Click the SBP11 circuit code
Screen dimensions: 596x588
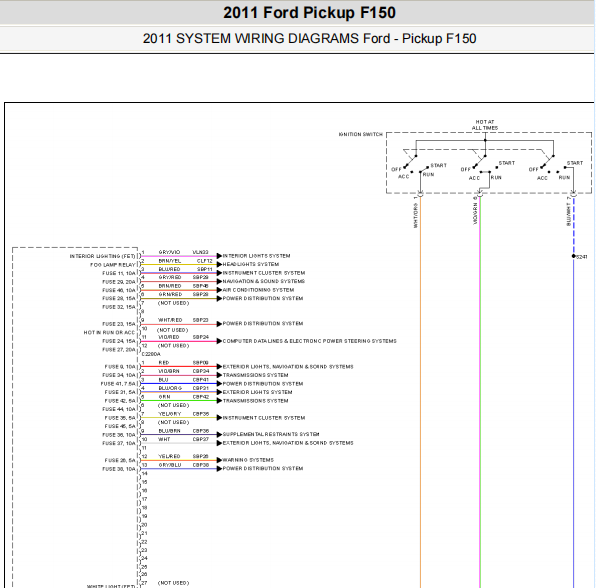[204, 269]
